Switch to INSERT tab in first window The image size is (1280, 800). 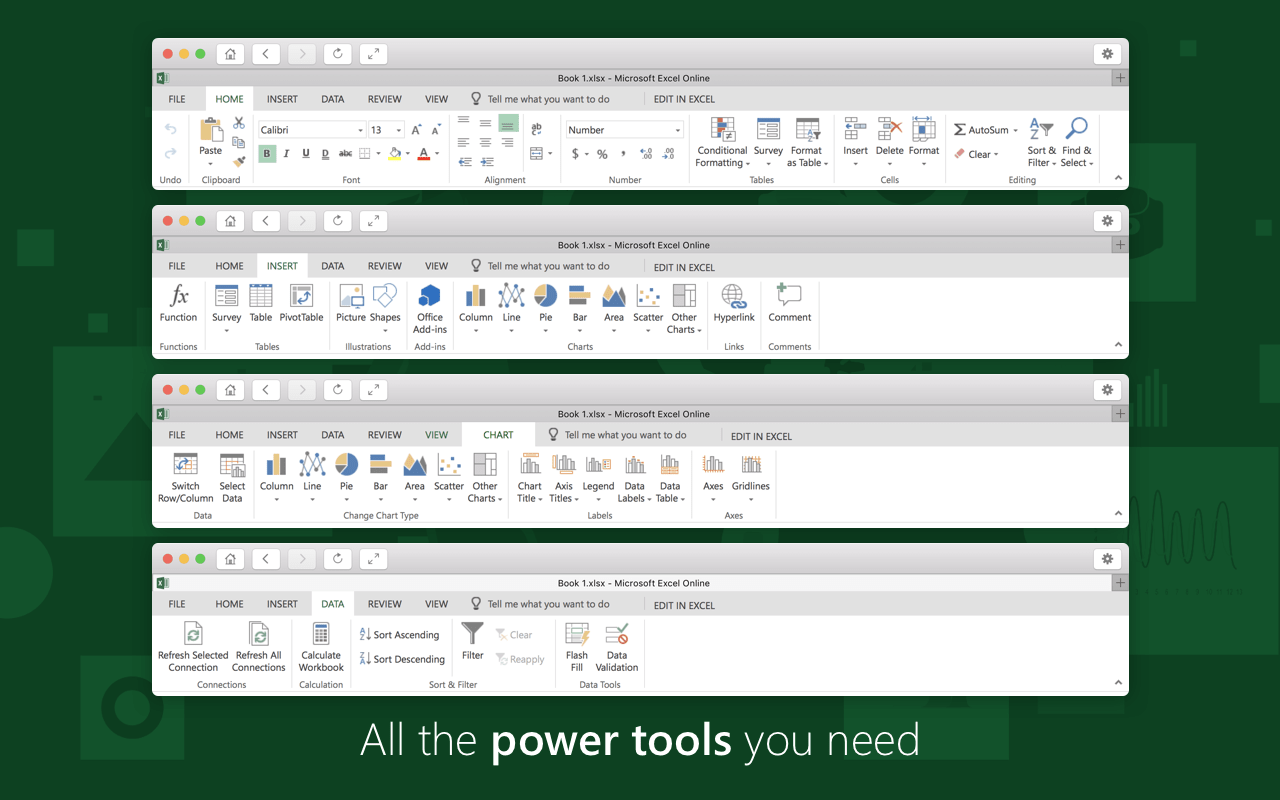coord(282,99)
